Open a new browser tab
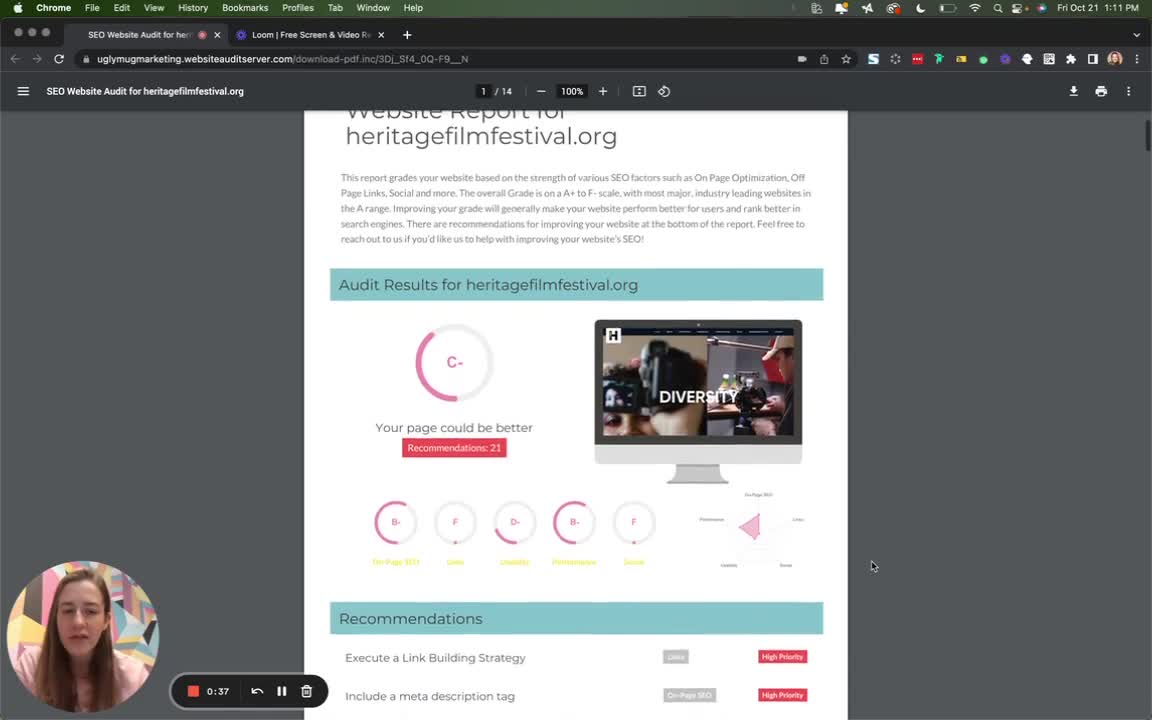 tap(407, 35)
